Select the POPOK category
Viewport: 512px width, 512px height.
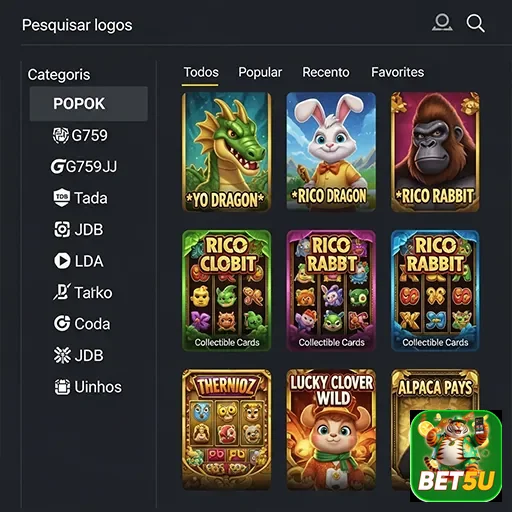click(89, 104)
